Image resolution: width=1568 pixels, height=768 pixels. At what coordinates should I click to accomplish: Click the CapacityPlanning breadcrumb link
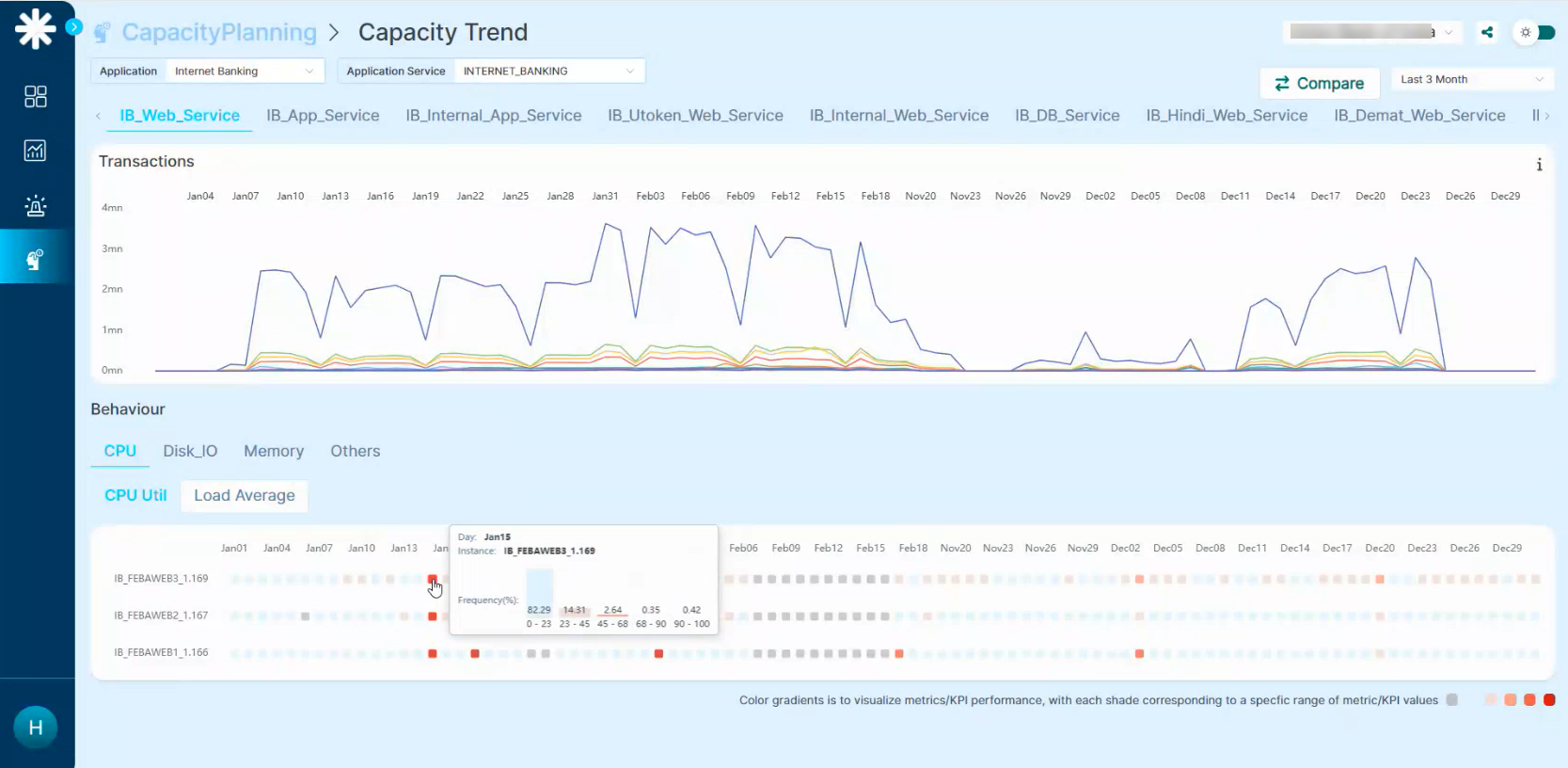pyautogui.click(x=219, y=33)
